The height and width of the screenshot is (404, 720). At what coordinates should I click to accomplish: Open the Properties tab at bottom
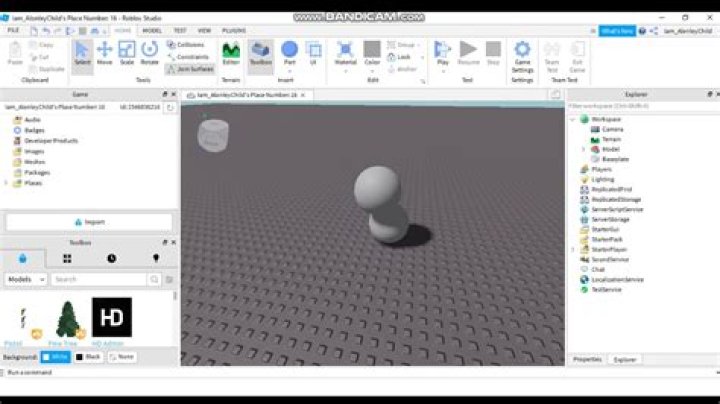pos(587,359)
